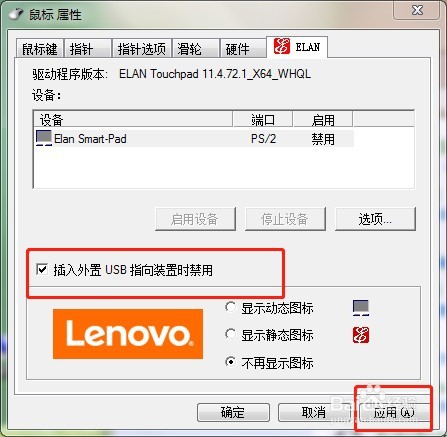
Task: Select 不再显示图标 radio button
Action: click(230, 362)
